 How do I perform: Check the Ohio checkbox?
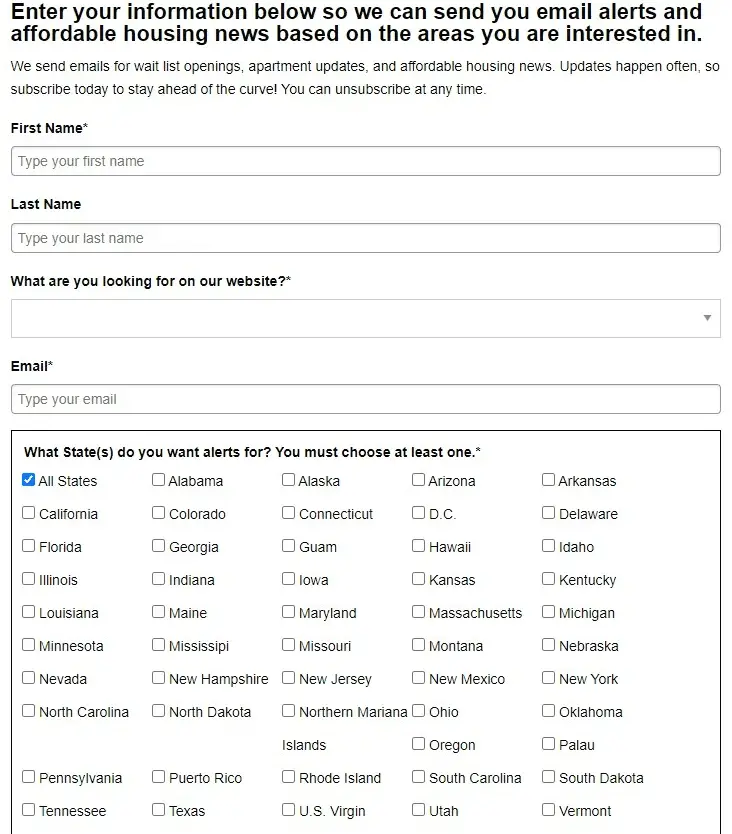tap(419, 711)
